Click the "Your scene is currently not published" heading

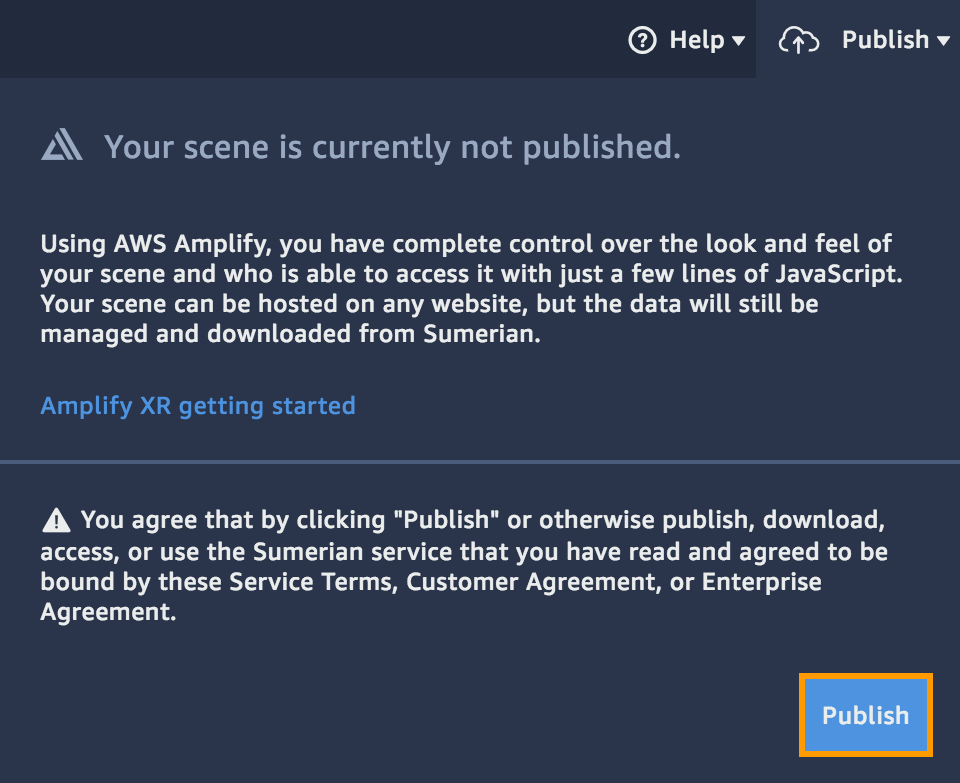392,148
